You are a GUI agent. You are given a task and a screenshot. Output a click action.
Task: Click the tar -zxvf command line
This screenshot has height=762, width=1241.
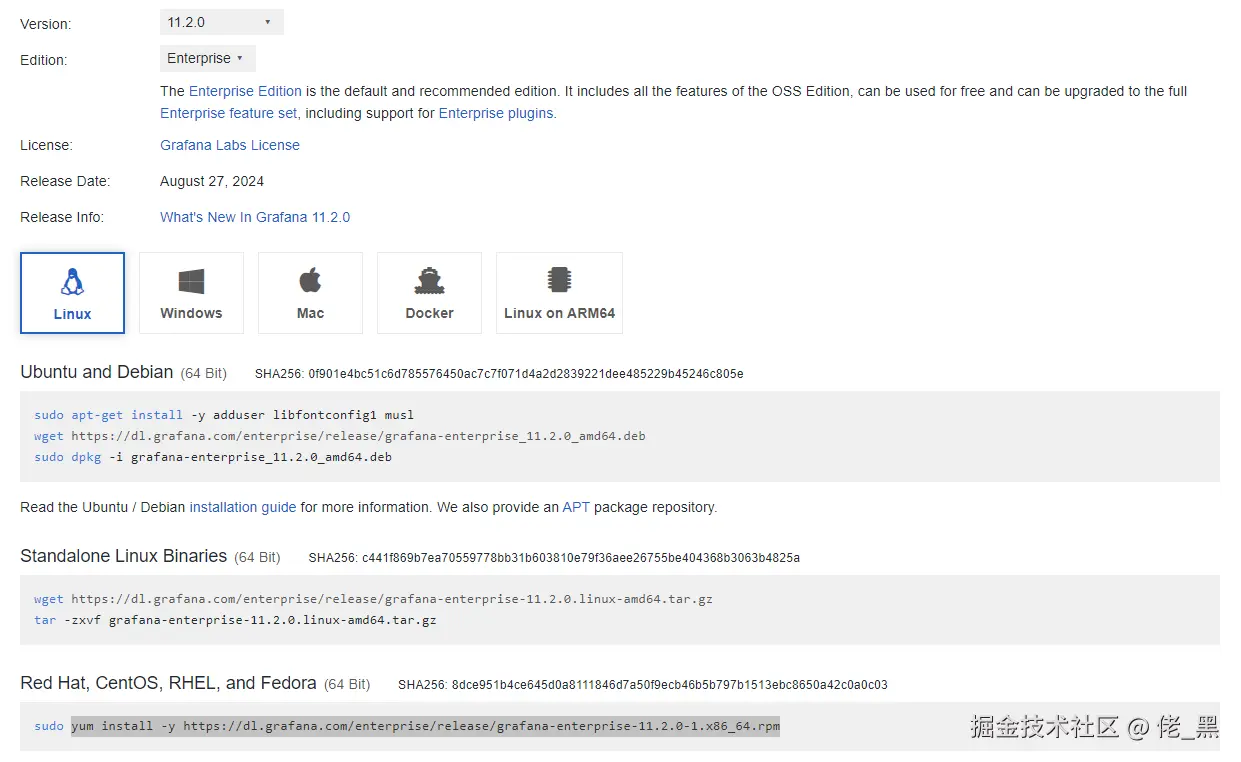[x=235, y=620]
